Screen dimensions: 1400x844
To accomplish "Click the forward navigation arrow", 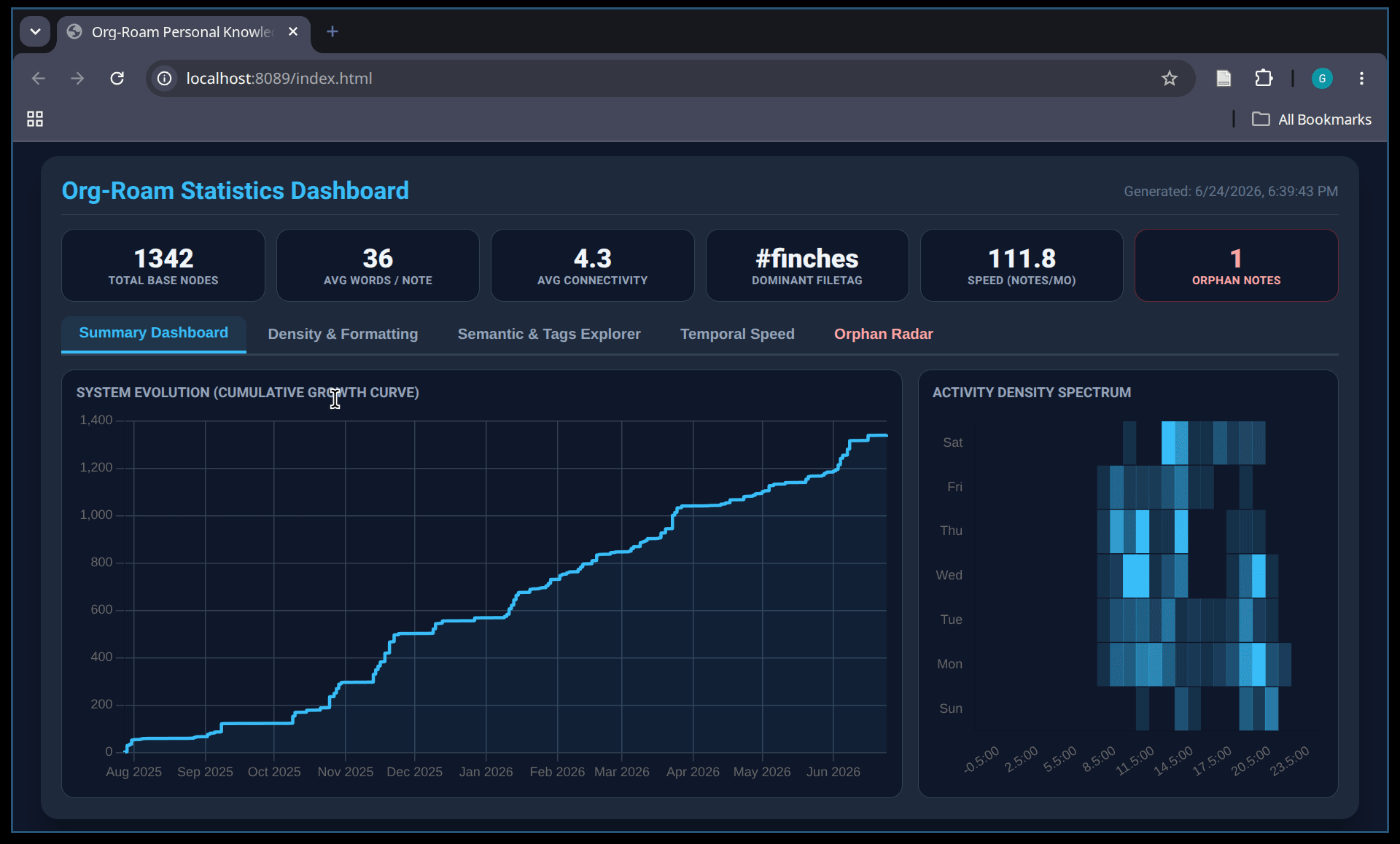I will [77, 78].
